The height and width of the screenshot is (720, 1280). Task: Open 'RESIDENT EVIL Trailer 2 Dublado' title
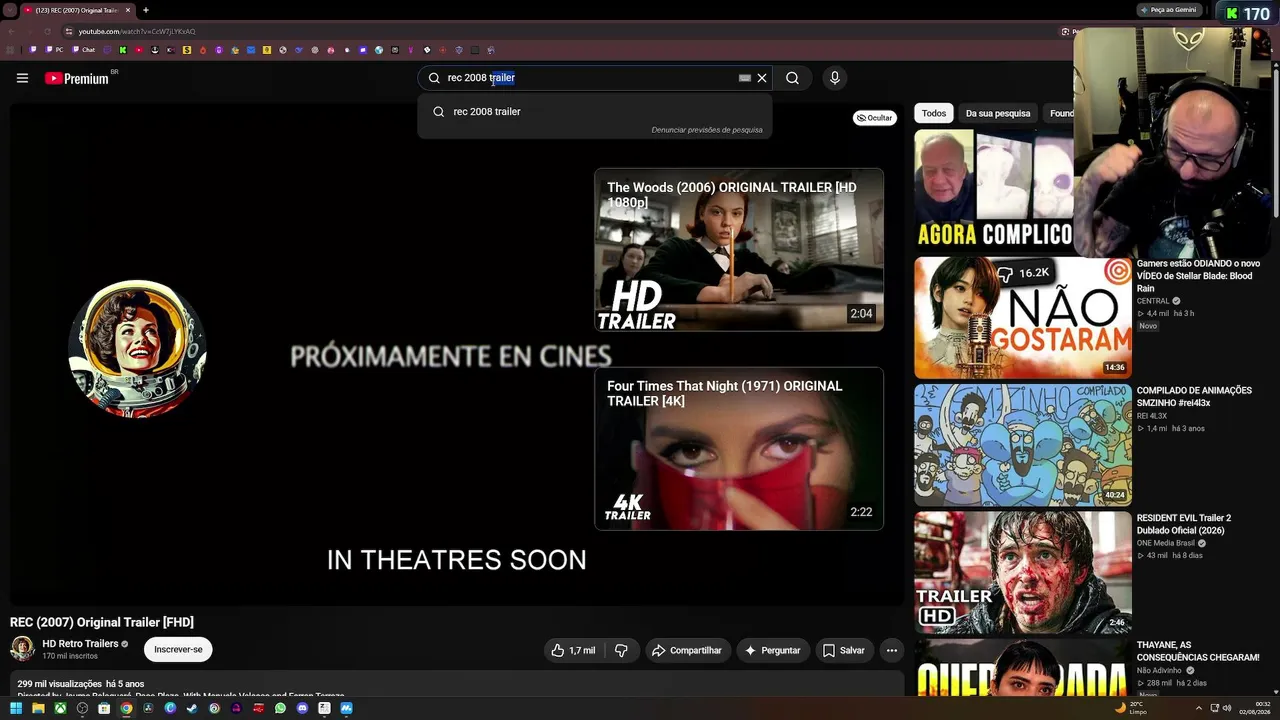pyautogui.click(x=1184, y=524)
